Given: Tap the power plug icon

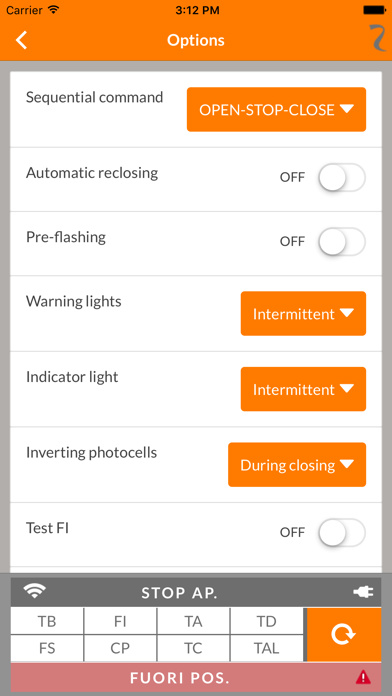Looking at the screenshot, I should click(x=363, y=592).
